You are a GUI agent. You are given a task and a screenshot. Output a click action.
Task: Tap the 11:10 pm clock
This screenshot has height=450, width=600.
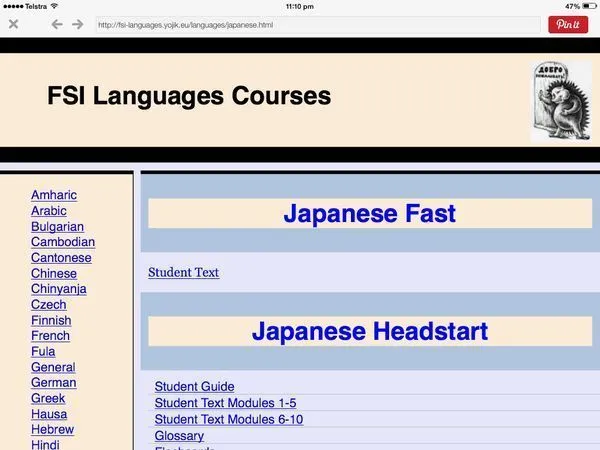point(300,6)
